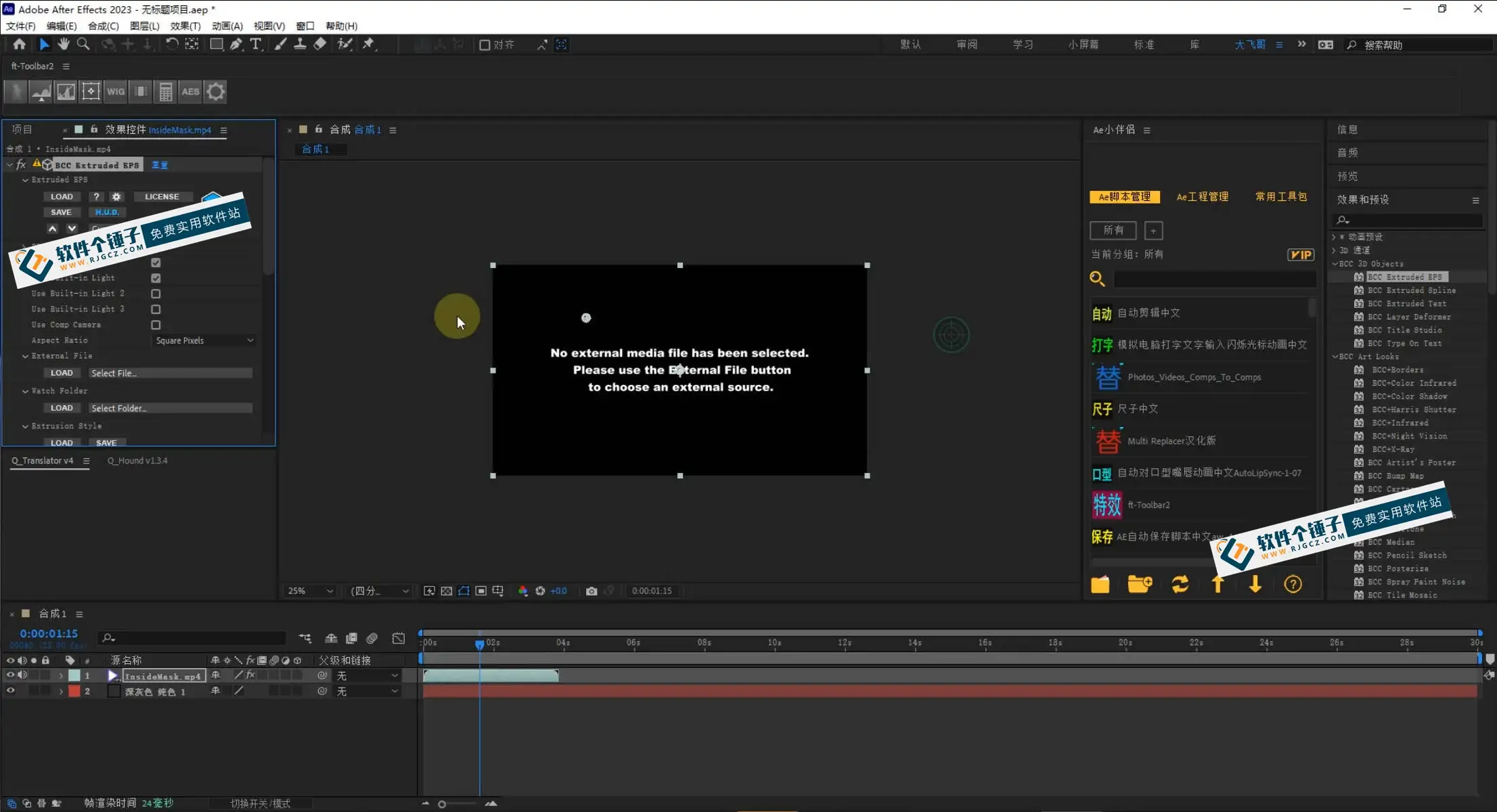Screen dimensions: 1497x812
Task: Click the composition flowchart icon in timeline
Action: click(305, 638)
